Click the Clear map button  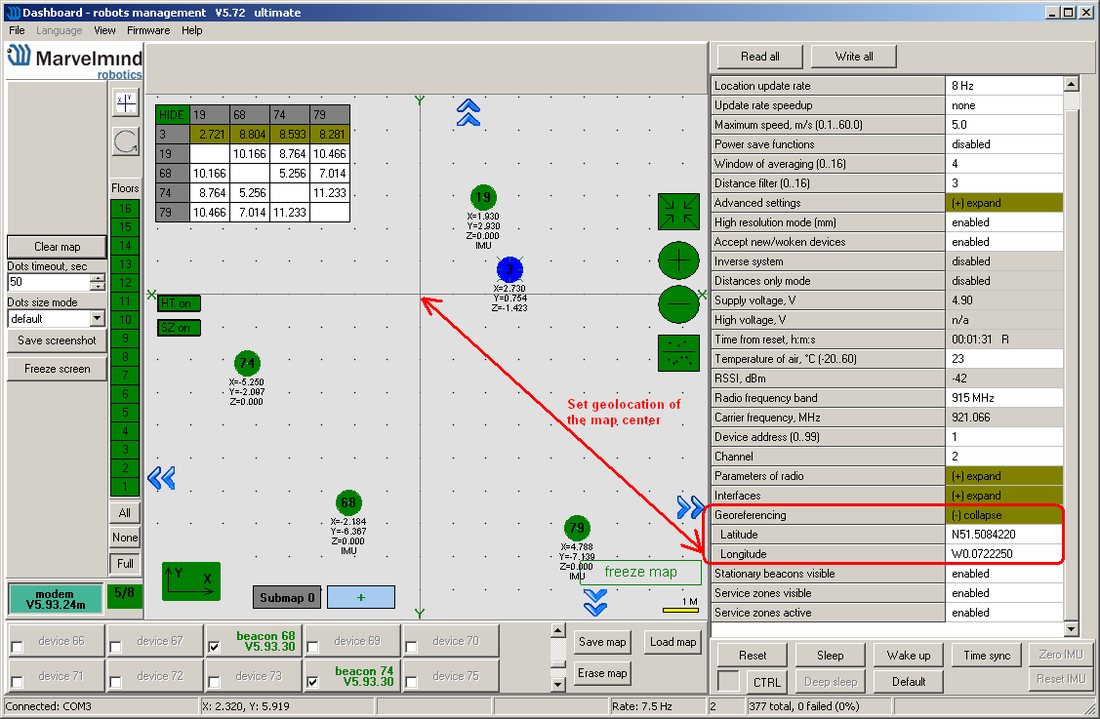[57, 247]
